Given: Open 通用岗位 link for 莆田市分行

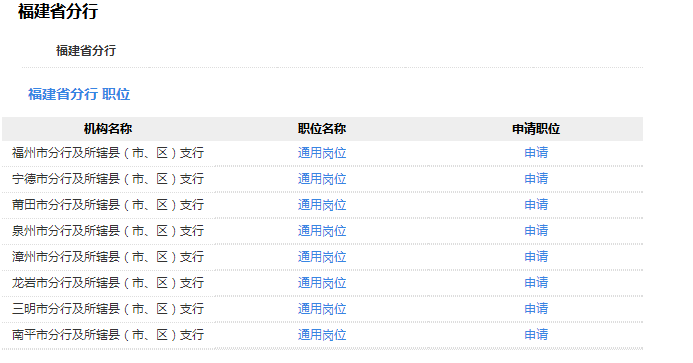Looking at the screenshot, I should click(322, 205).
